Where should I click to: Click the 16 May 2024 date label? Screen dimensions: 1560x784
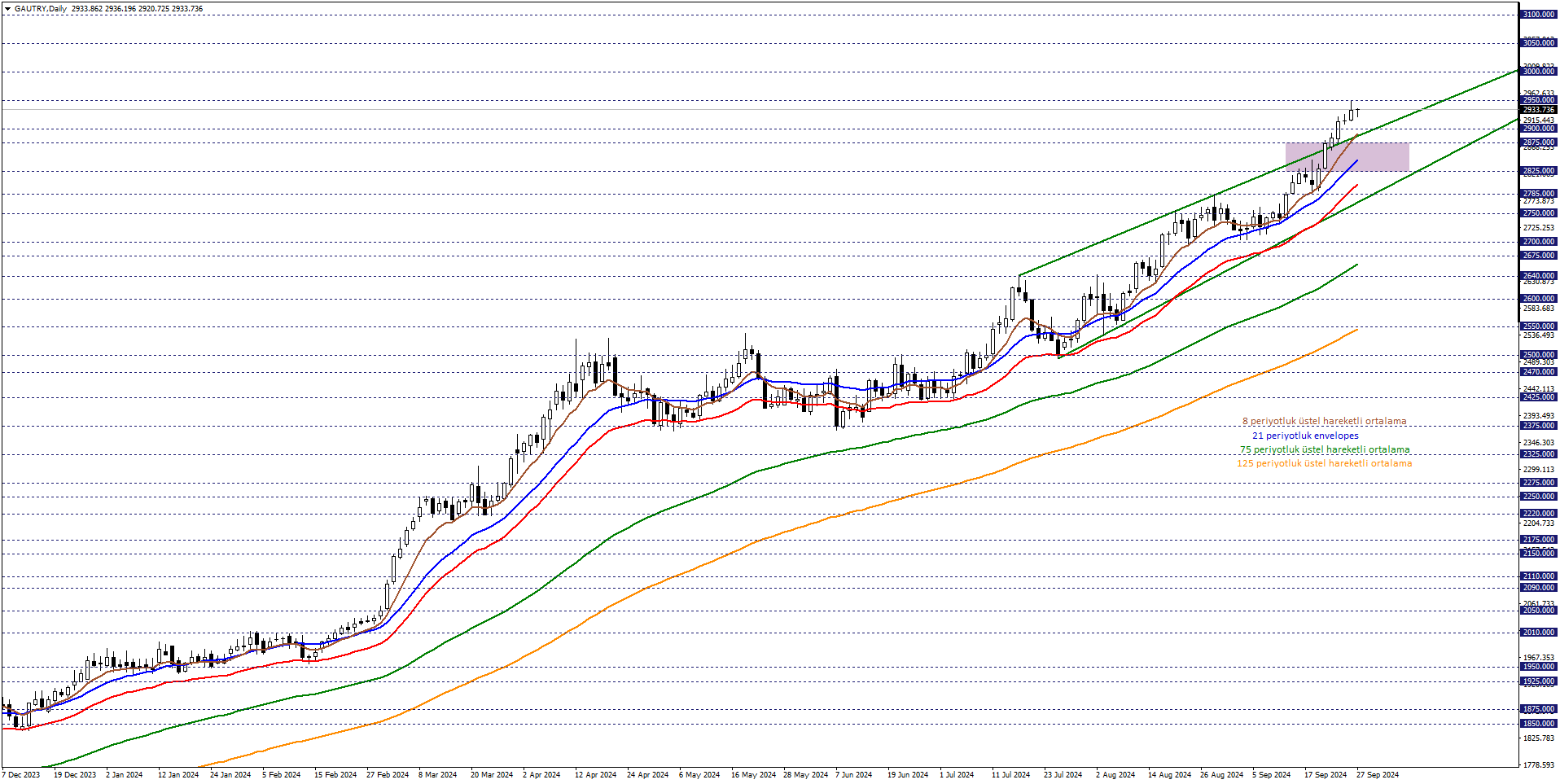[753, 775]
